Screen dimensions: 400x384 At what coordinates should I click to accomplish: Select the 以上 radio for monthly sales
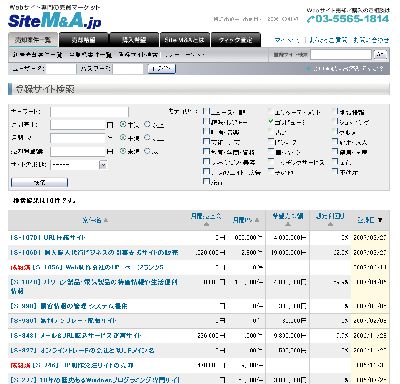pos(147,124)
